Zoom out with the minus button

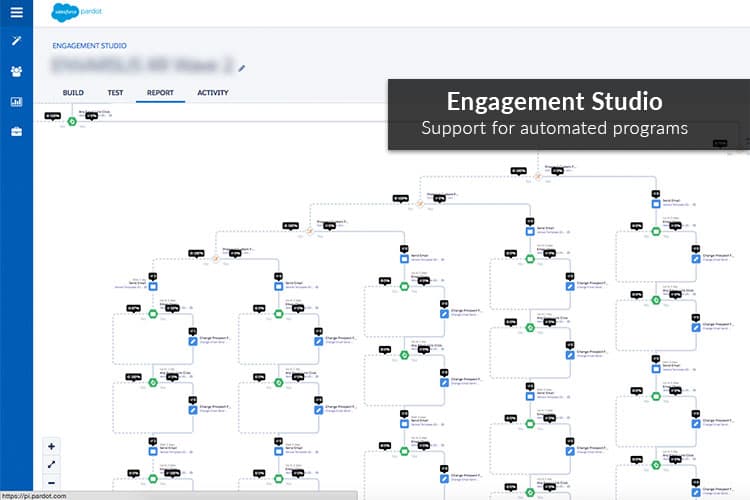51,483
